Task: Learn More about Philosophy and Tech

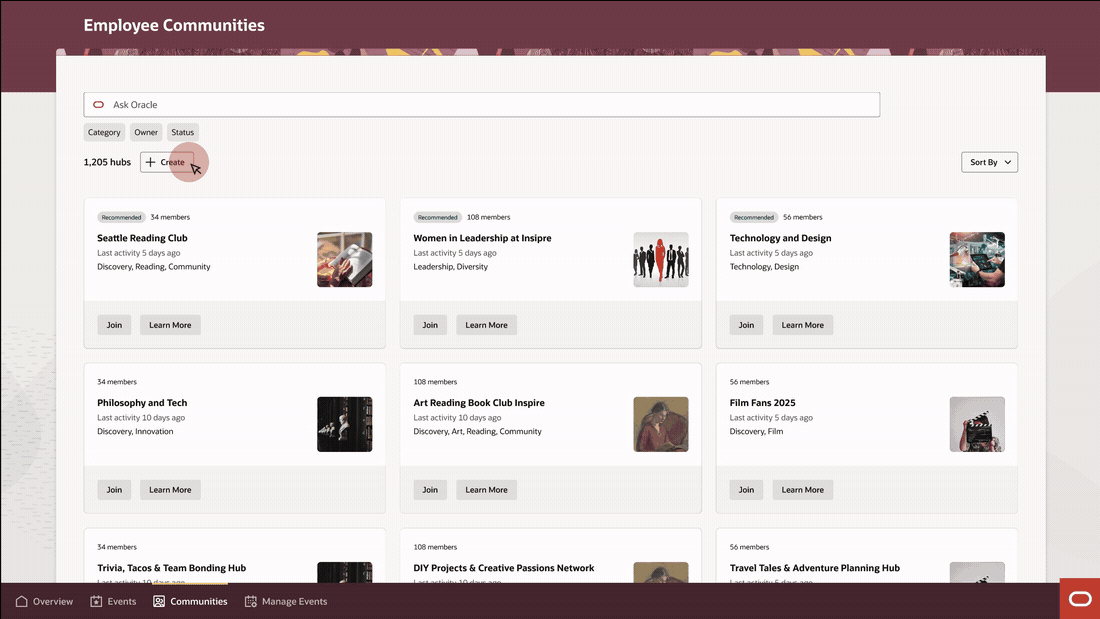Action: pyautogui.click(x=170, y=490)
